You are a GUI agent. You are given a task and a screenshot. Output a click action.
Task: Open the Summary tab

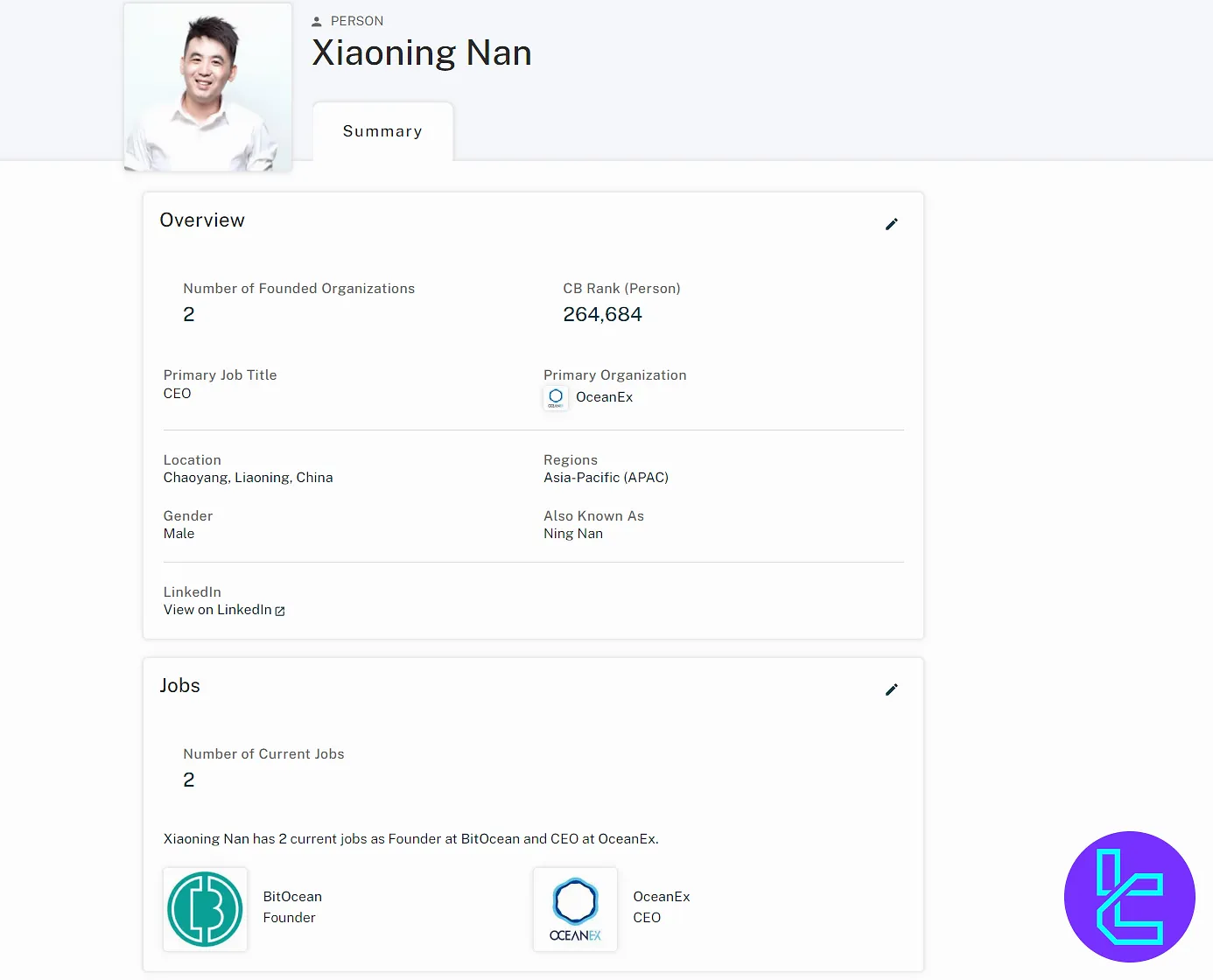(x=382, y=131)
